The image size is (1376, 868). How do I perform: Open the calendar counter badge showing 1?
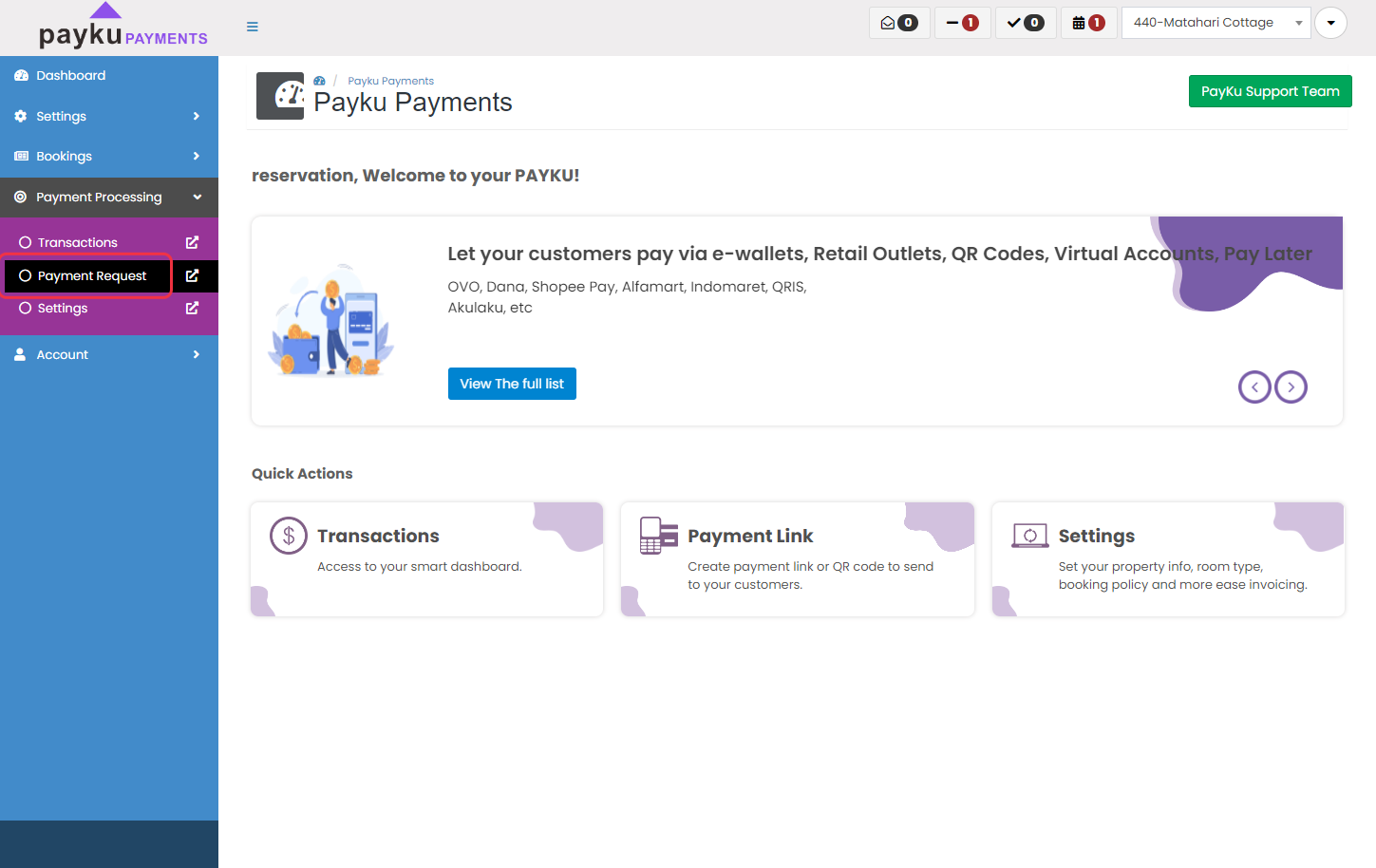pos(1088,23)
